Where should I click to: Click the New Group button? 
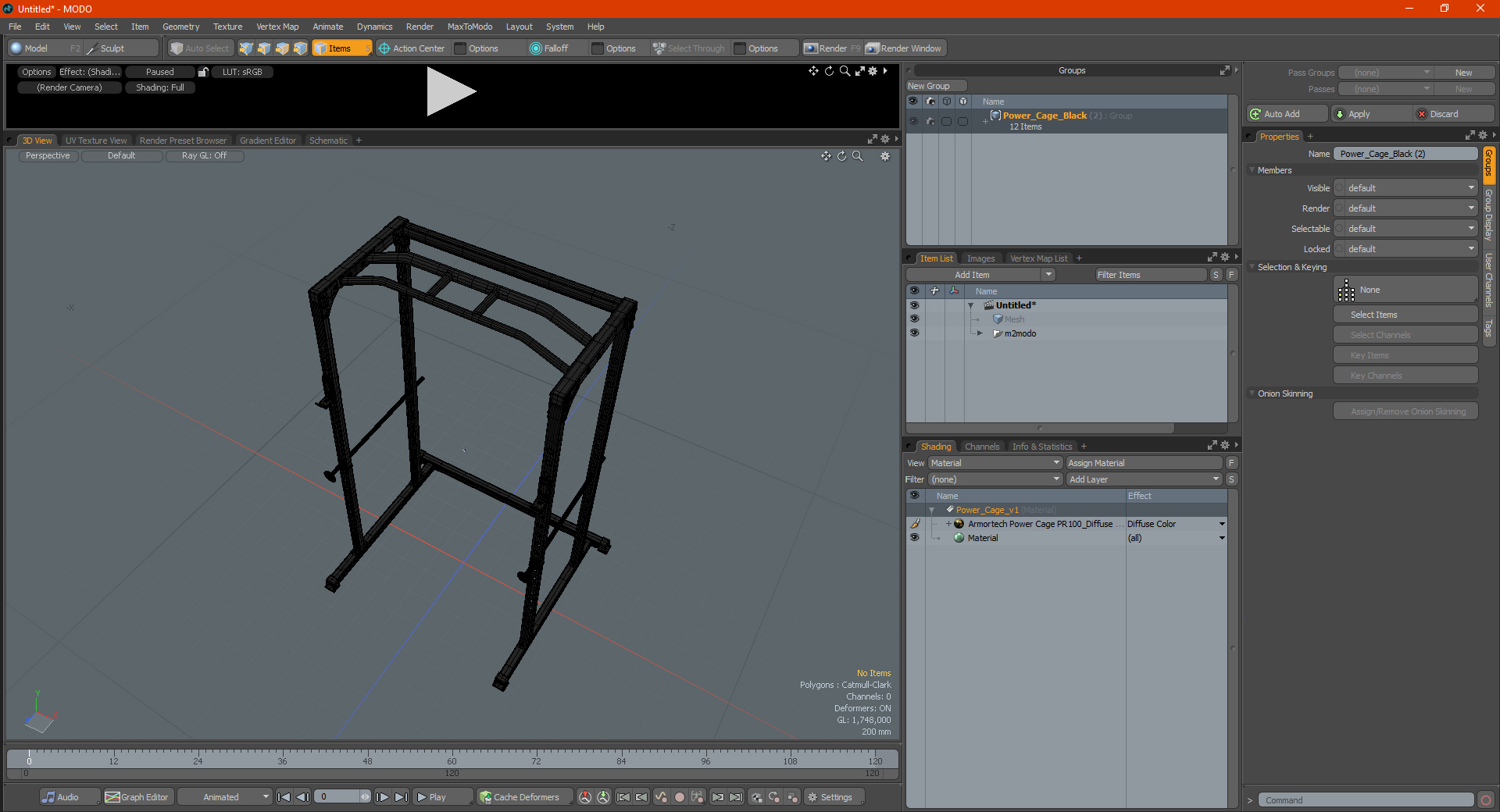[x=936, y=86]
